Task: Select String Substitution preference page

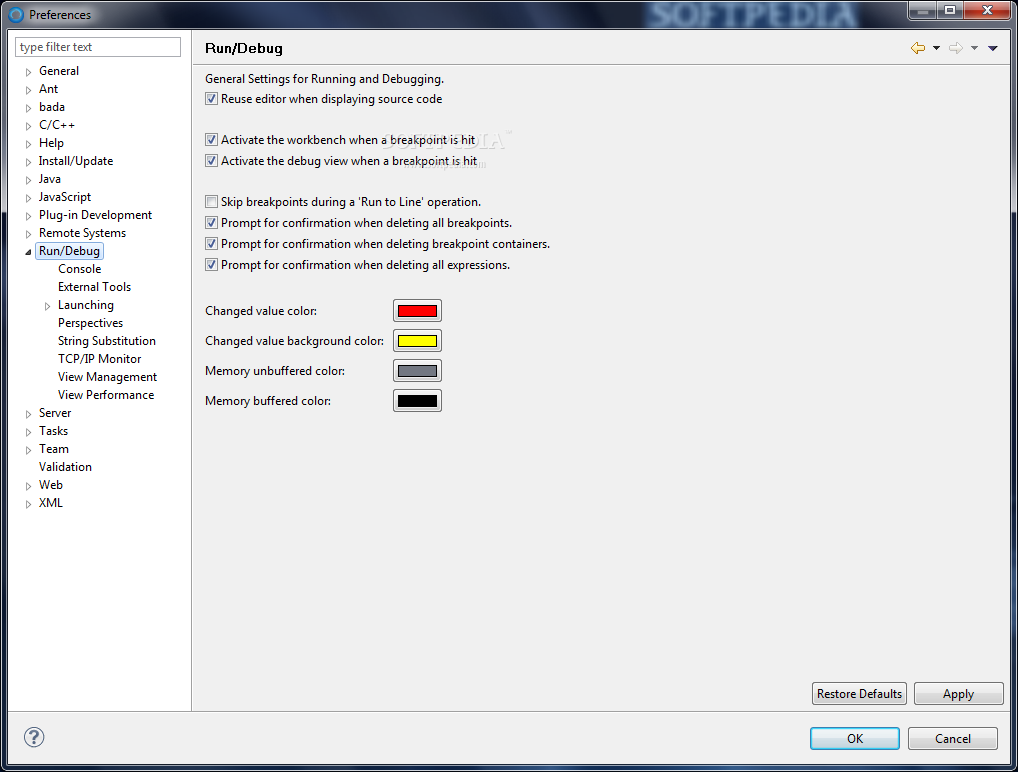Action: click(x=106, y=341)
